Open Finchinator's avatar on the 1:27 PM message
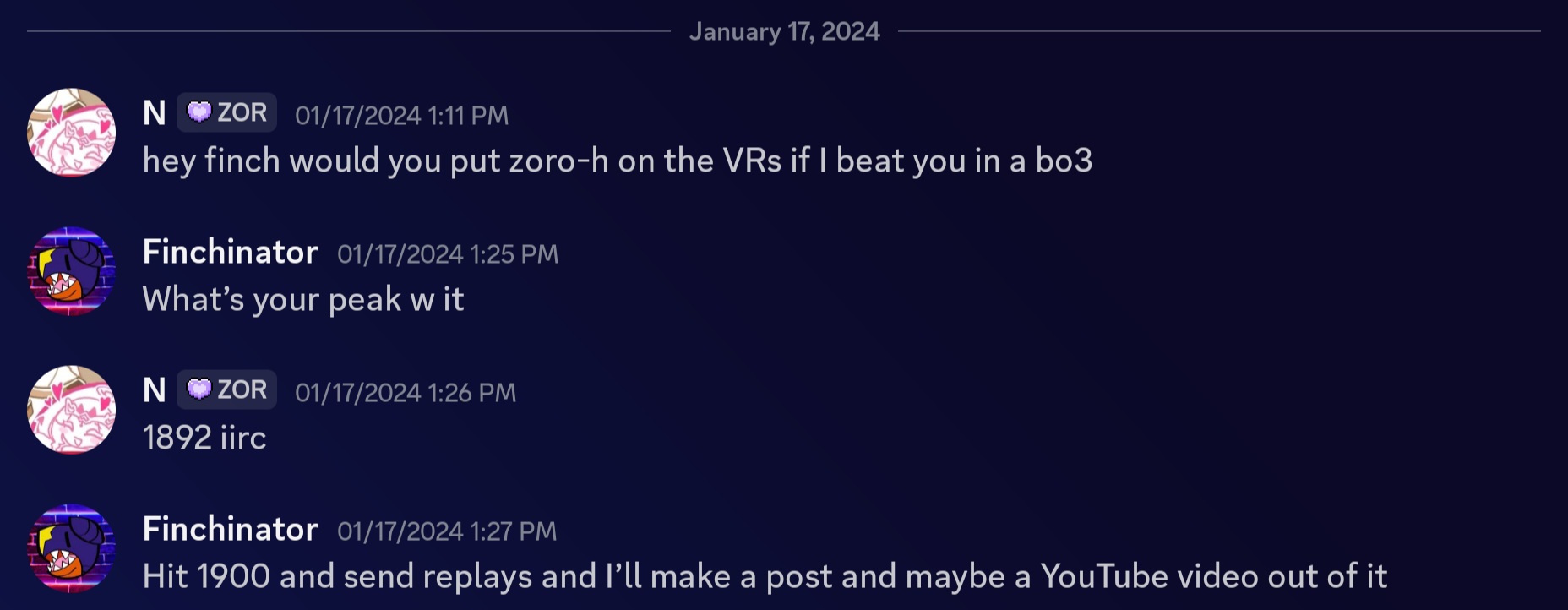This screenshot has height=610, width=1568. click(72, 548)
